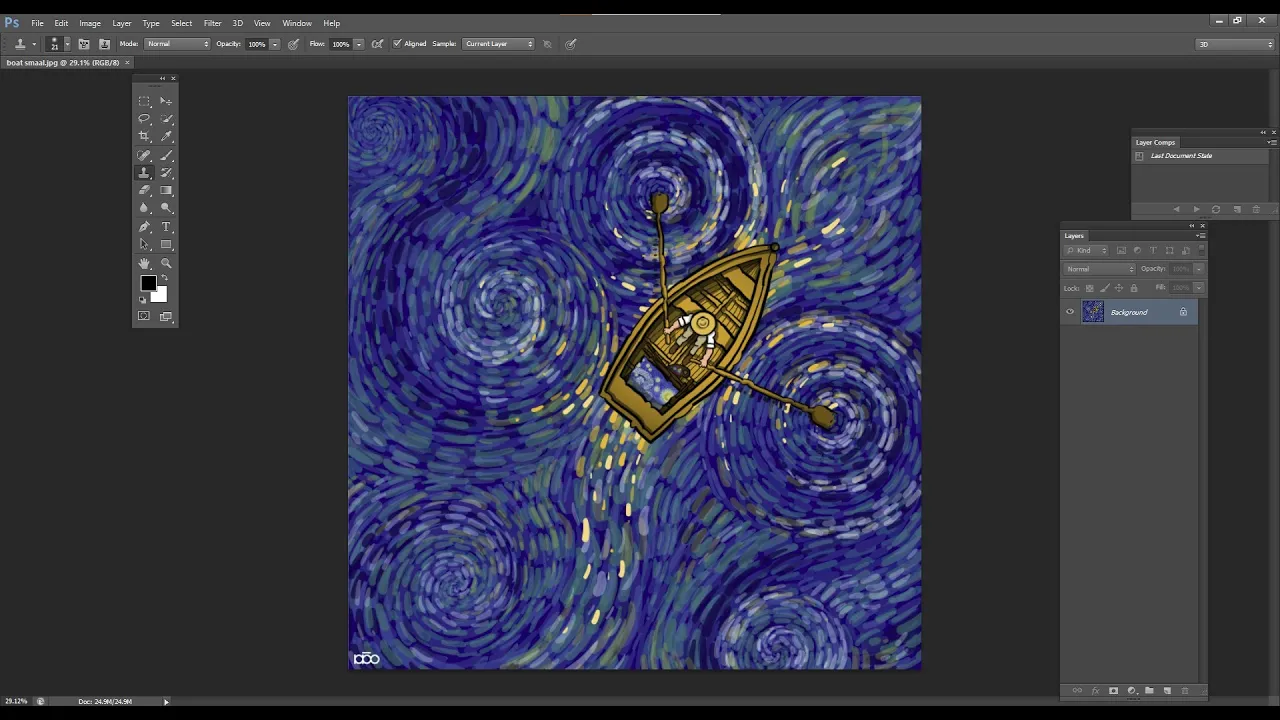
Task: Open the Flow slider dropdown
Action: pyautogui.click(x=359, y=44)
